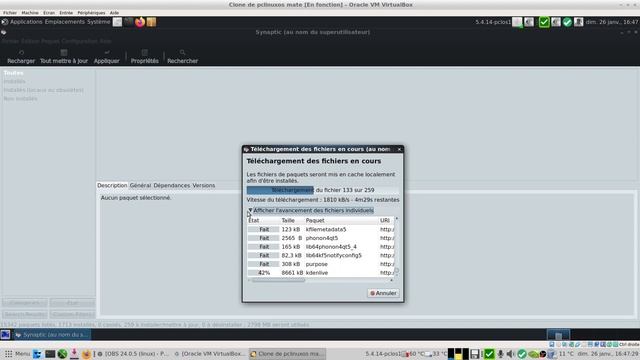This screenshot has height=360, width=640.
Task: Select the purpose package row
Action: (320, 264)
